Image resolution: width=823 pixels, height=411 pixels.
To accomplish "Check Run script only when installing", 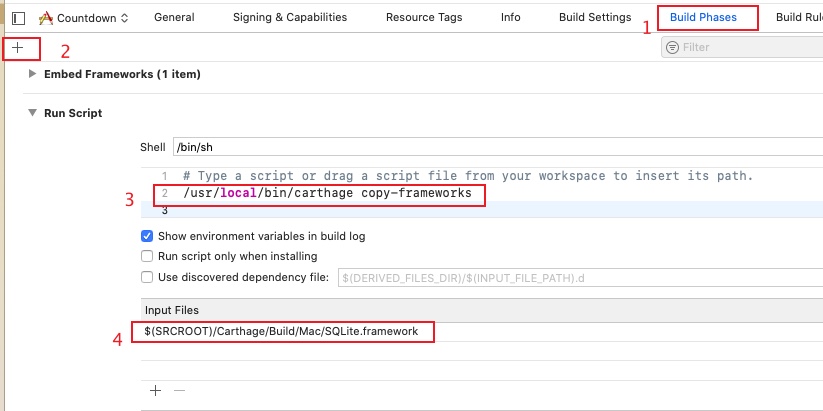I will [x=148, y=256].
